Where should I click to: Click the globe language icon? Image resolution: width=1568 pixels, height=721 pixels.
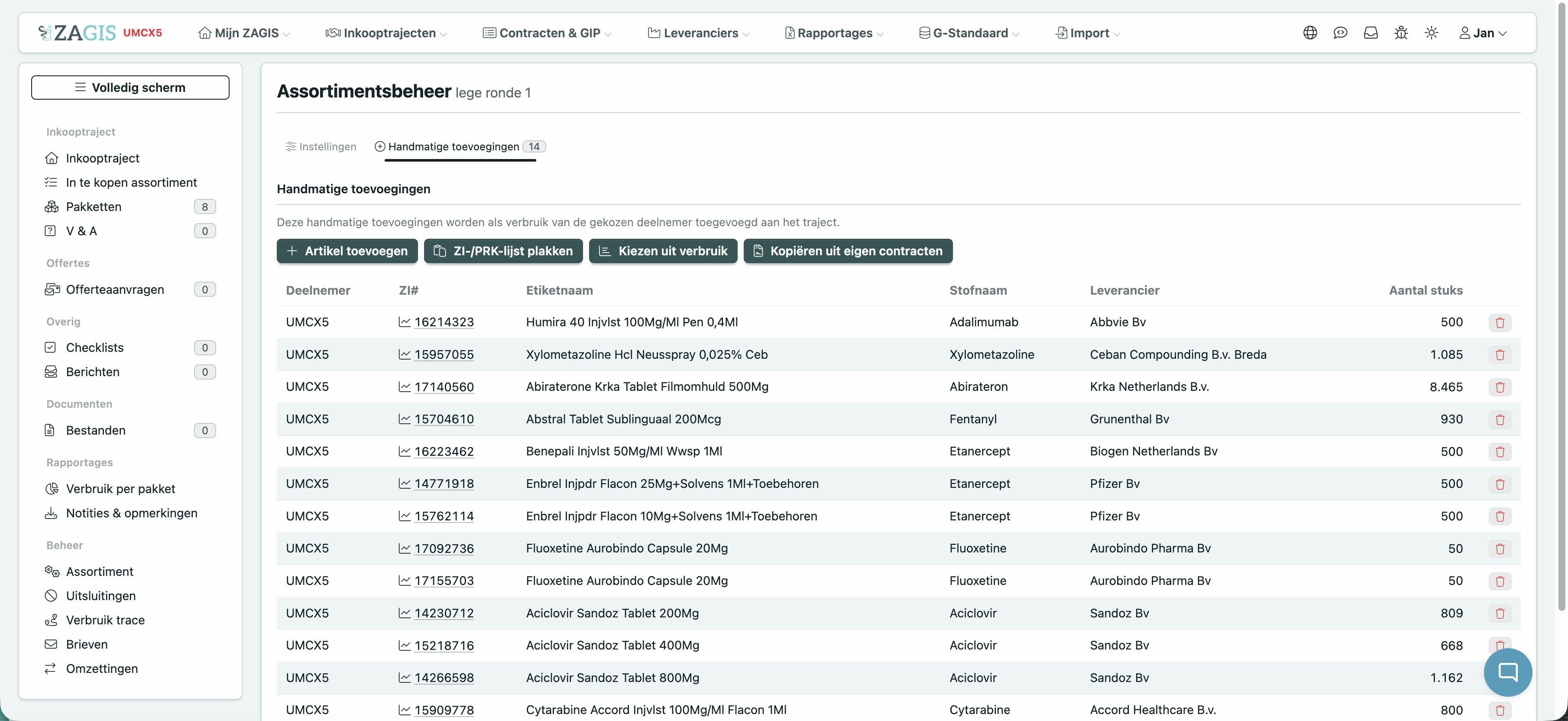[1310, 33]
